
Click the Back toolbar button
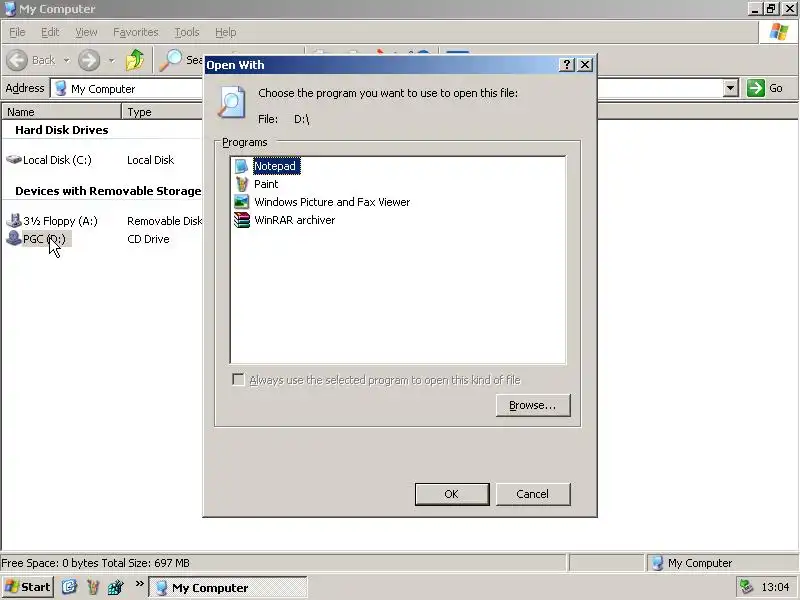31,60
